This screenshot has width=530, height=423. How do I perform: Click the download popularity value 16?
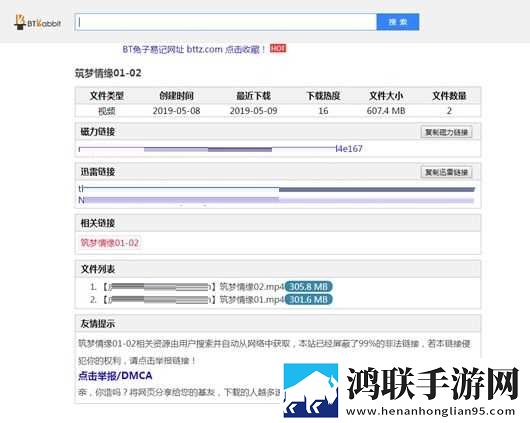point(323,111)
